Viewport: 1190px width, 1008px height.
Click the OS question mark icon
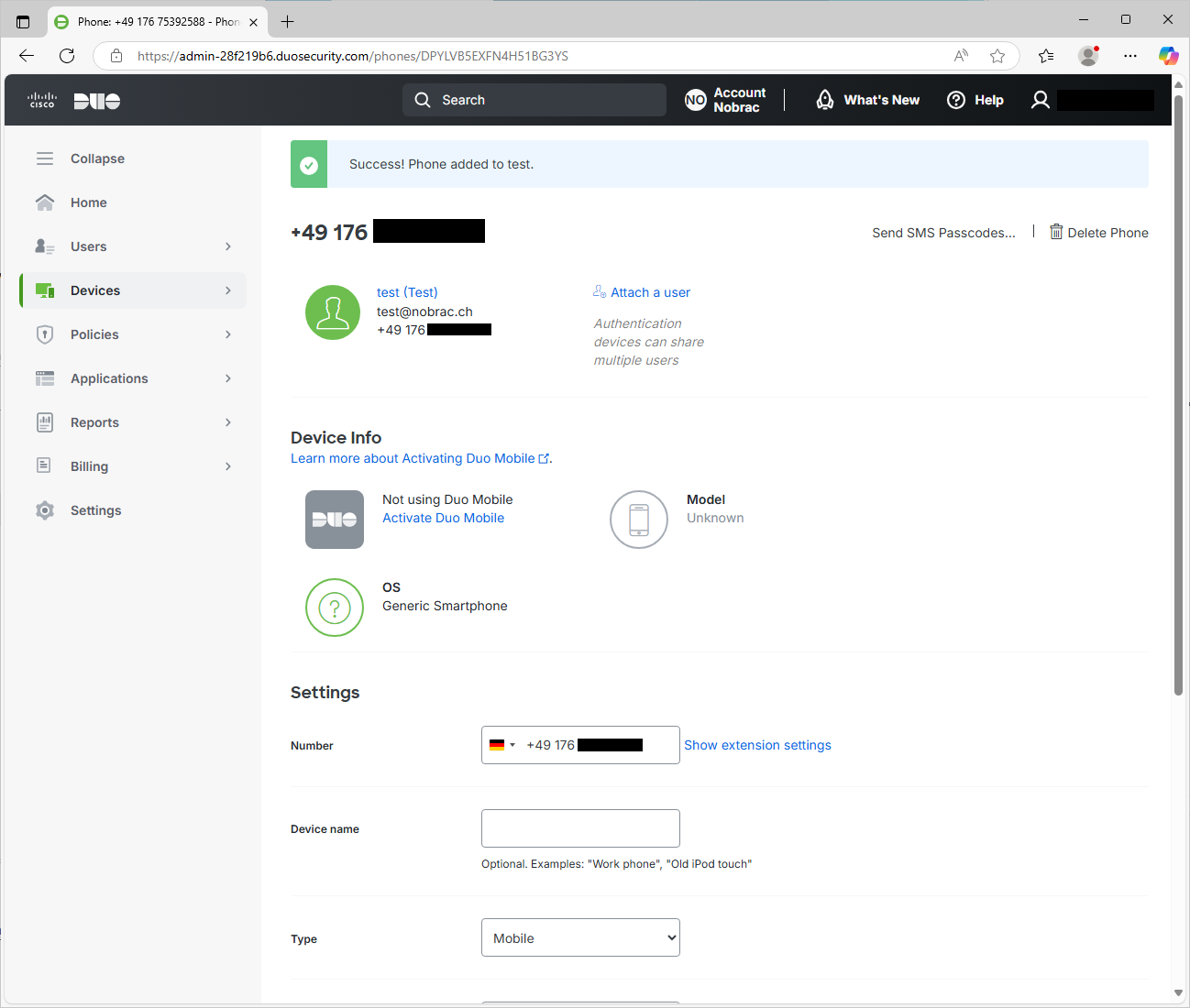(x=335, y=608)
